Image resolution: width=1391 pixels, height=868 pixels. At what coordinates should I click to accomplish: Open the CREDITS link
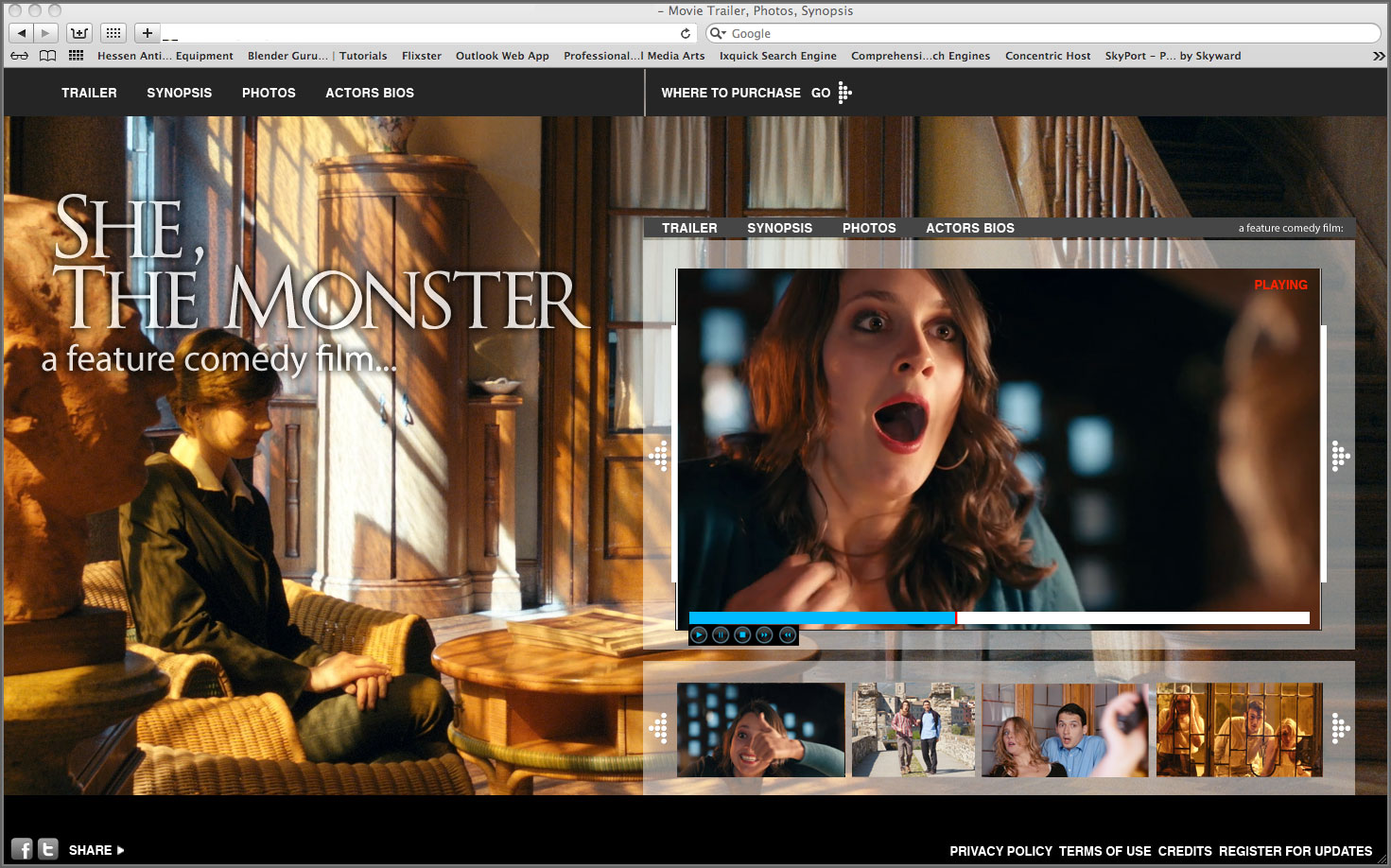pyautogui.click(x=1185, y=851)
